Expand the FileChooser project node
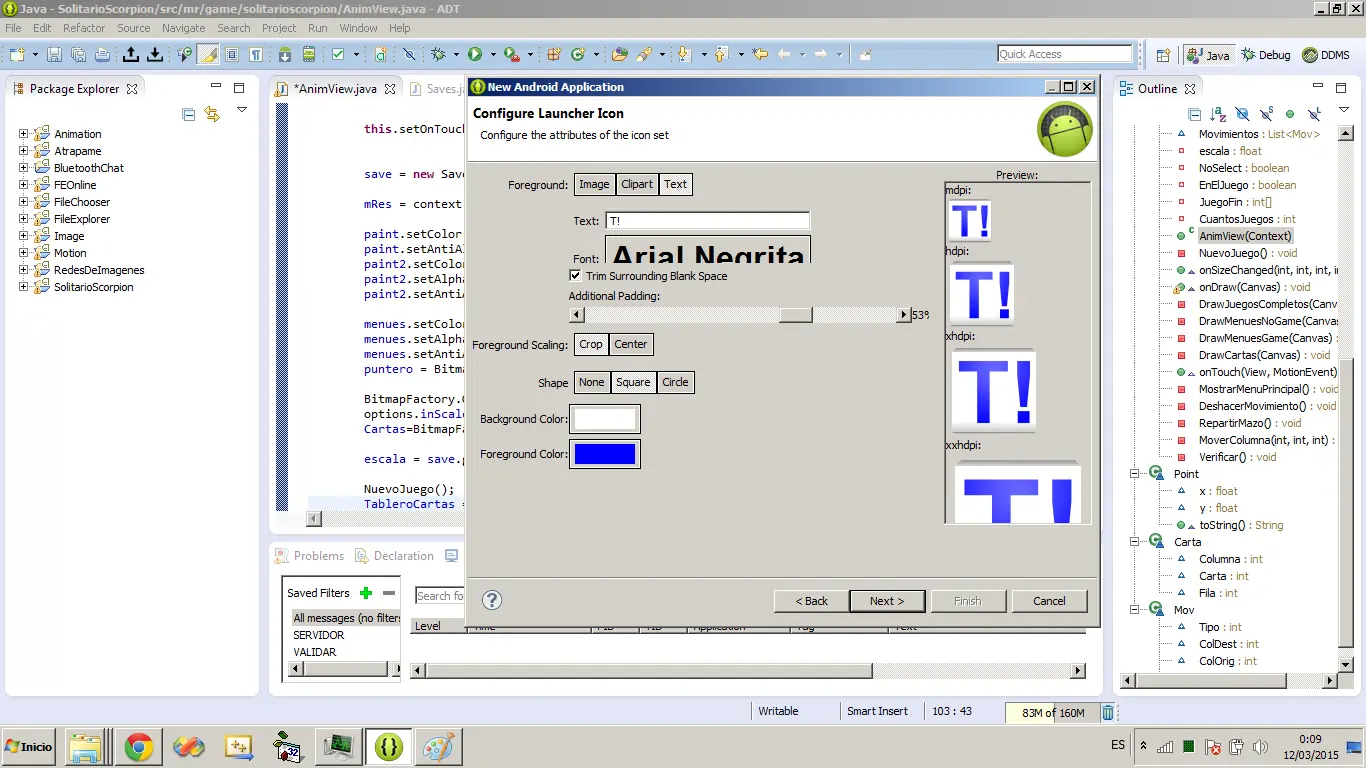 click(x=23, y=202)
